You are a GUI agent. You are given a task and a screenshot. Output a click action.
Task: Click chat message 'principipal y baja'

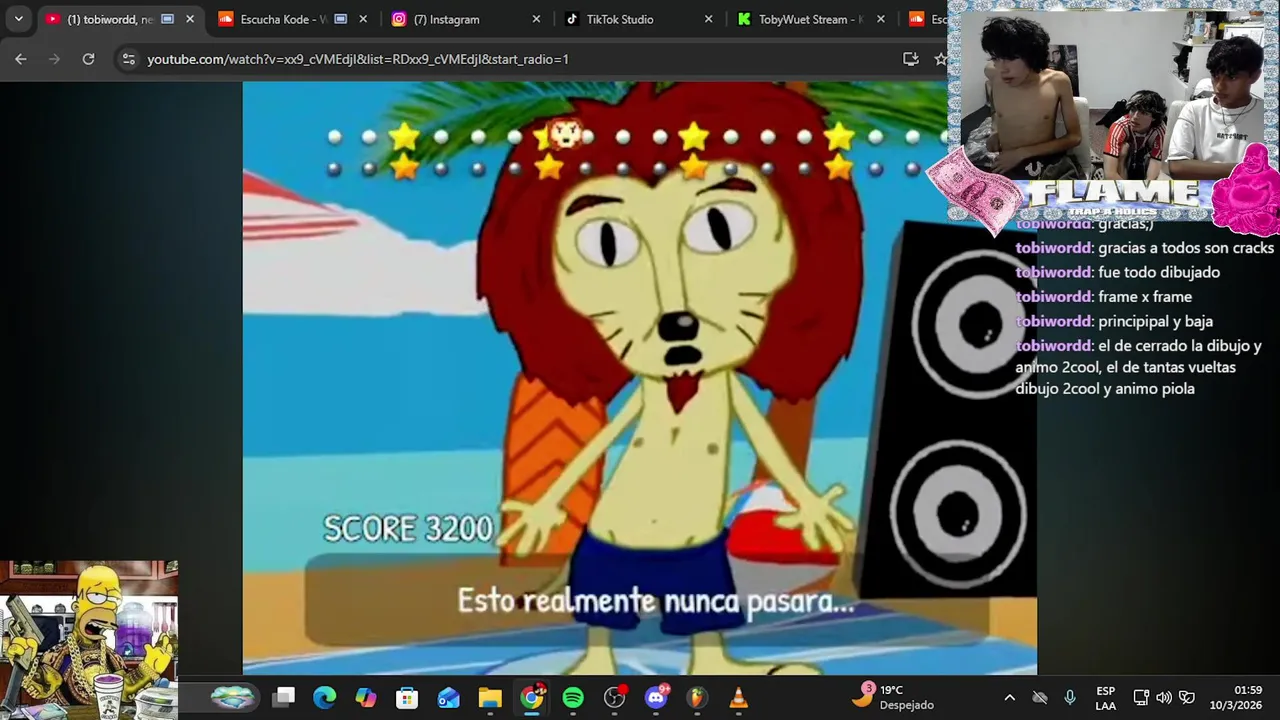(1155, 321)
